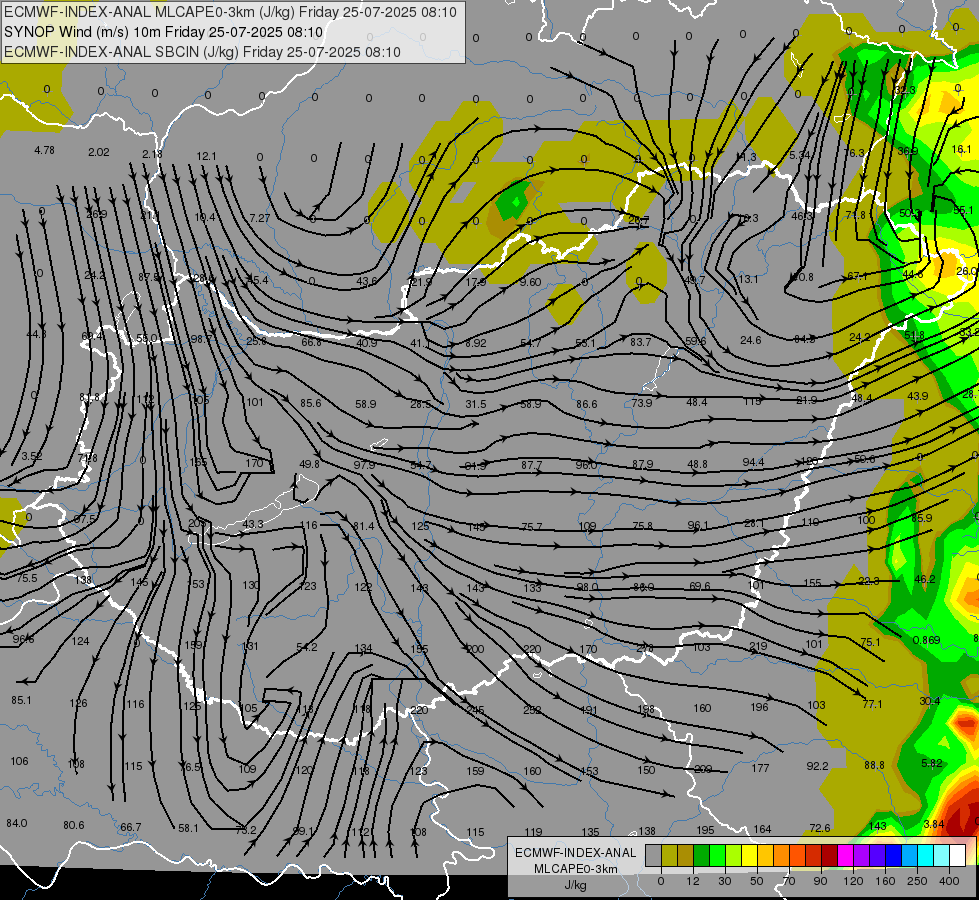This screenshot has height=900, width=979.
Task: Click the pure yellow legend swatch
Action: point(750,855)
